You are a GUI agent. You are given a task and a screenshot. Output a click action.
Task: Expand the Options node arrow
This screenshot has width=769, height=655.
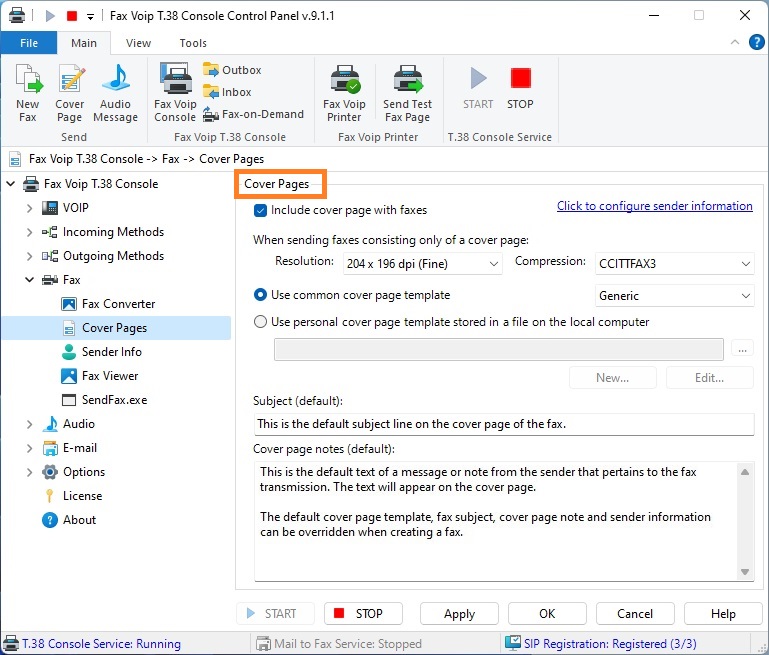29,472
